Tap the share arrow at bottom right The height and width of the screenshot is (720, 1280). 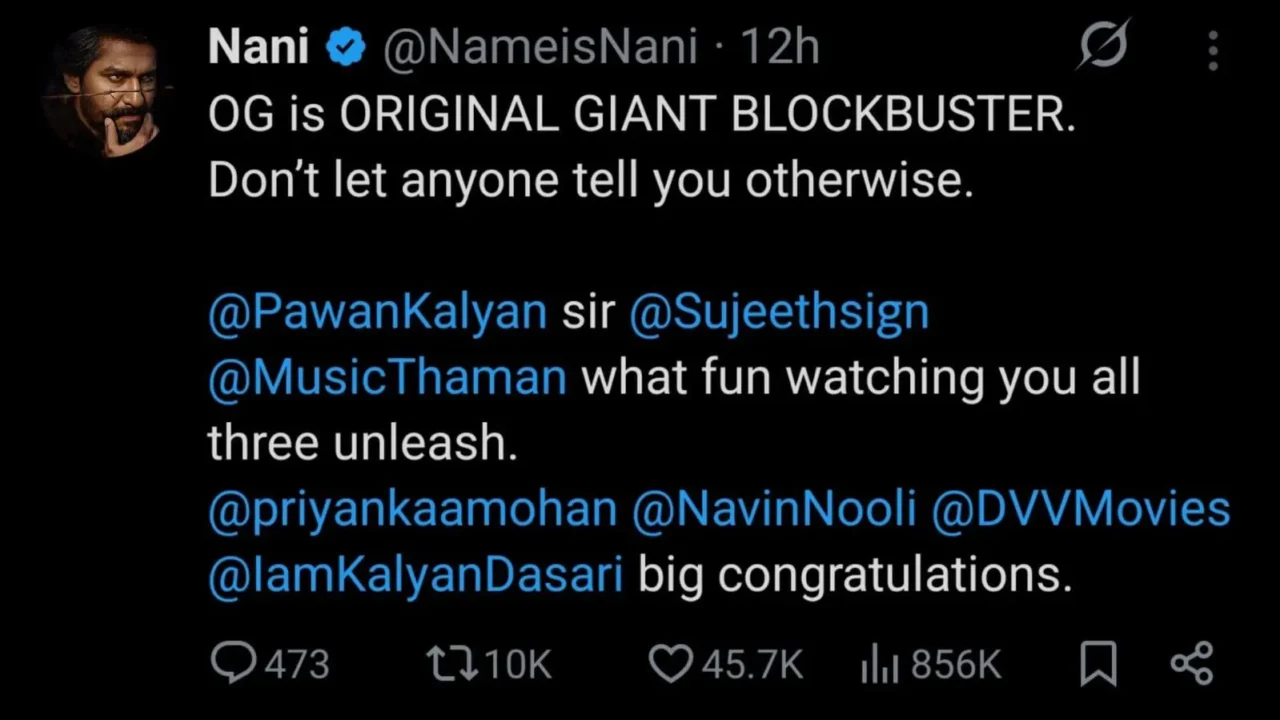[x=1191, y=662]
